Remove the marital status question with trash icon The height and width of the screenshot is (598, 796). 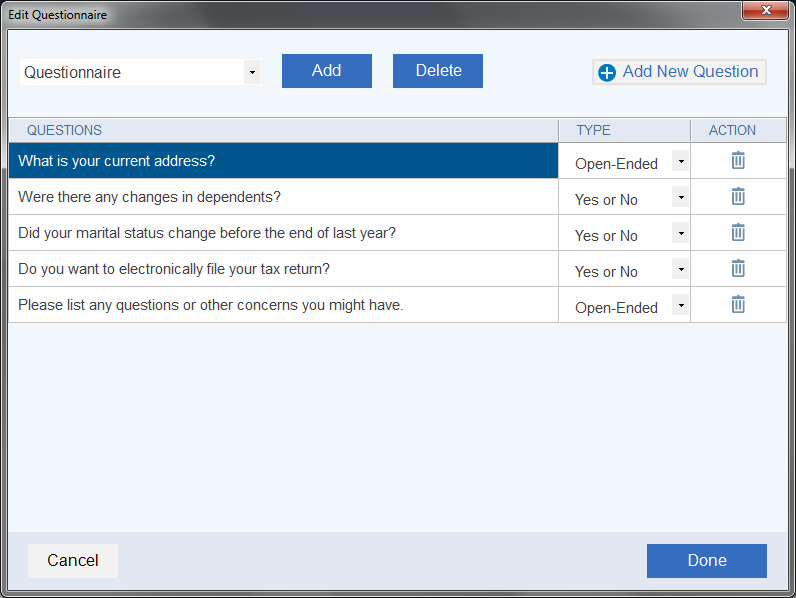click(738, 232)
